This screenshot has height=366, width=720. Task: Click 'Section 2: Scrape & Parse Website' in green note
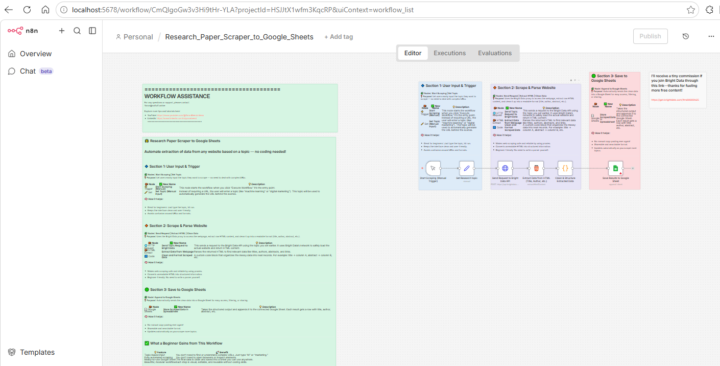click(175, 226)
